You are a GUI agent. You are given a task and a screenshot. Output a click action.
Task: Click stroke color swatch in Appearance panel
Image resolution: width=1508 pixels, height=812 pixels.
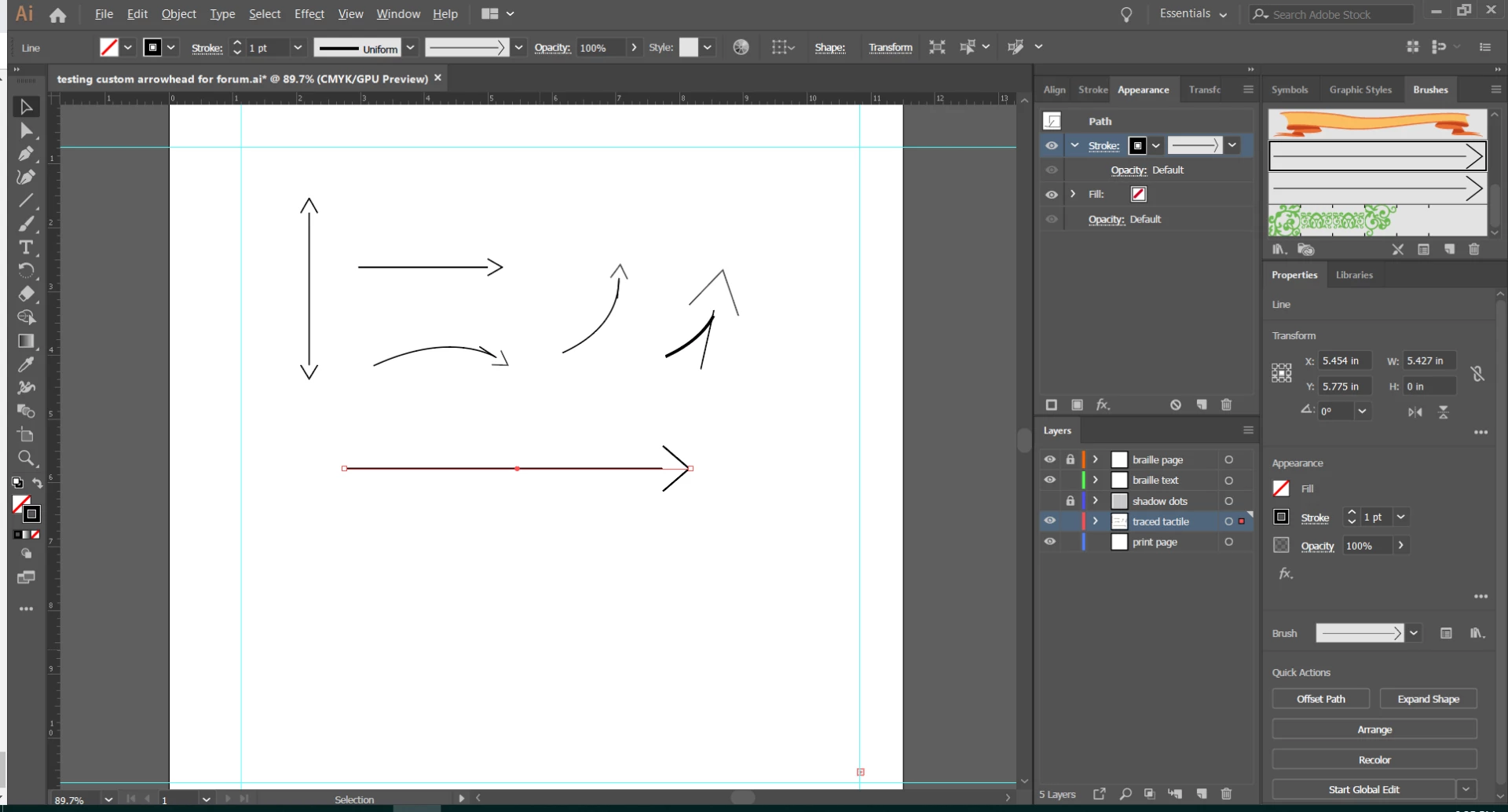[x=1137, y=146]
